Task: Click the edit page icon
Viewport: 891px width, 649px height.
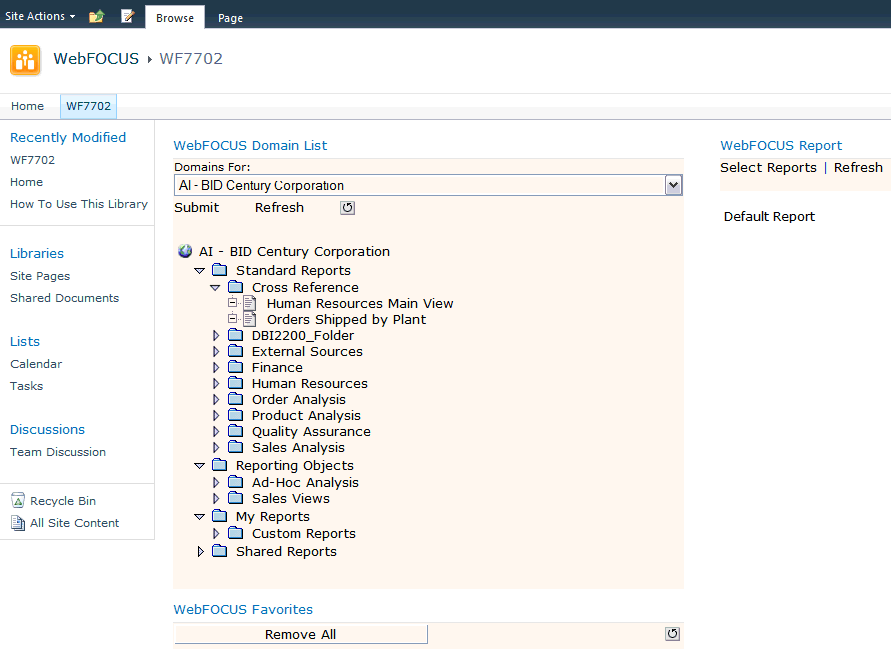Action: tap(127, 16)
